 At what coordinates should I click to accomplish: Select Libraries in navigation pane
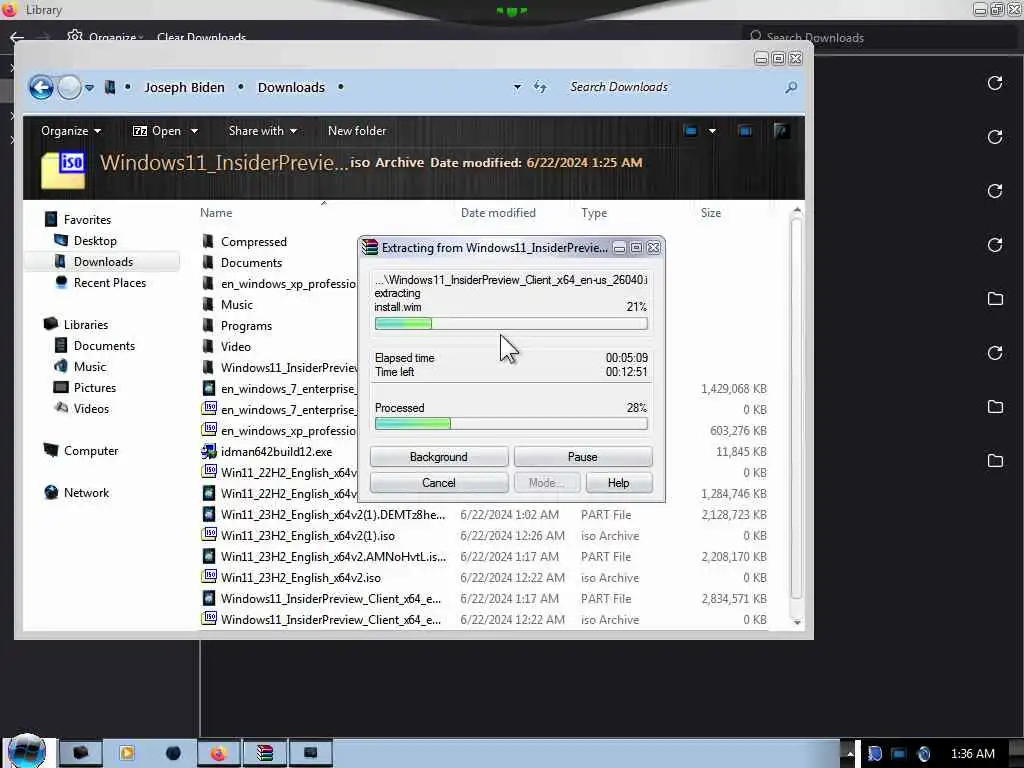86,325
